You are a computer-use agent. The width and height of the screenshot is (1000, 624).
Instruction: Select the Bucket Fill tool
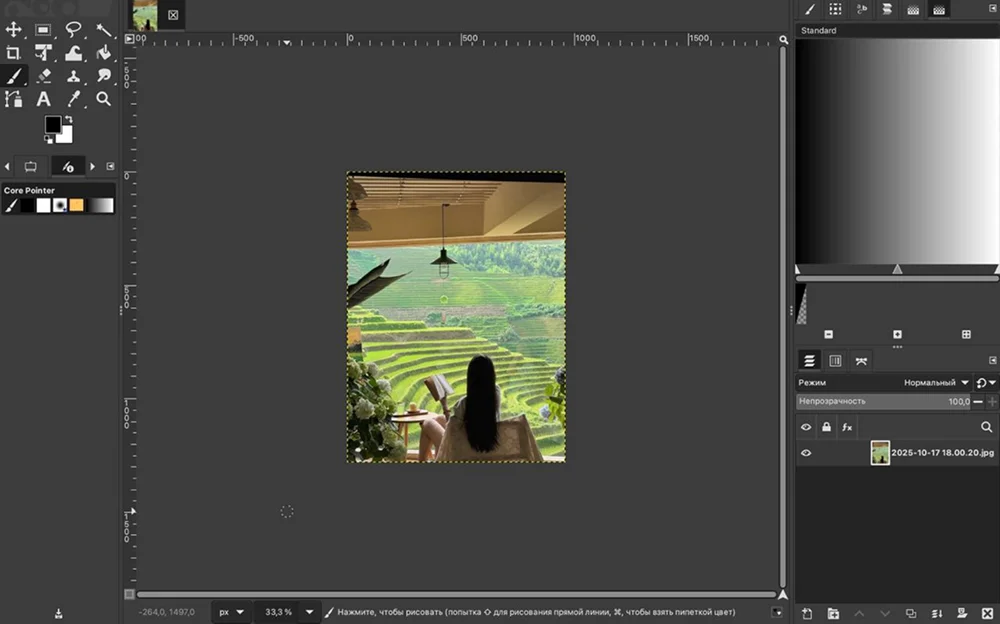pos(104,53)
